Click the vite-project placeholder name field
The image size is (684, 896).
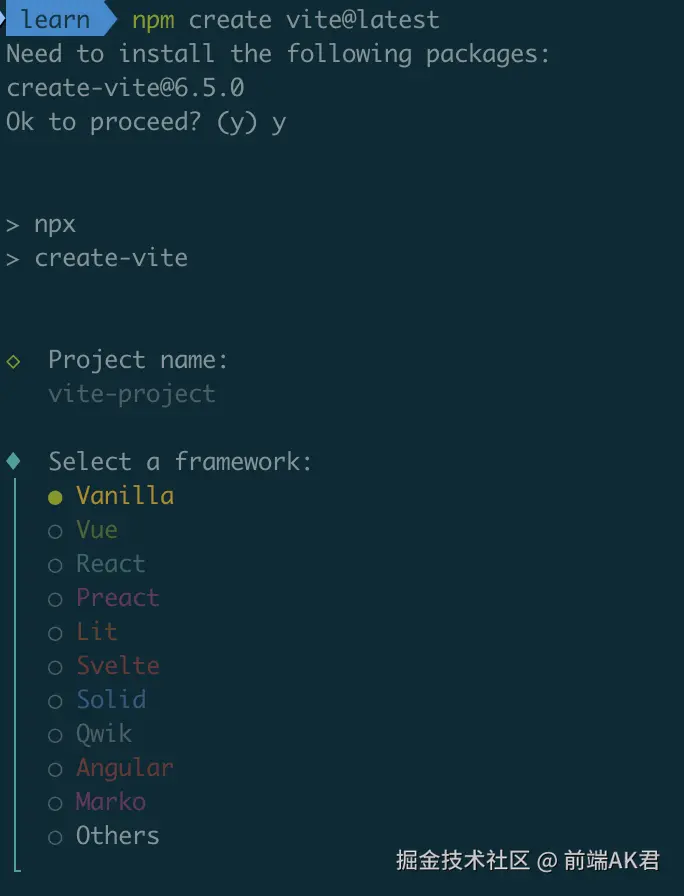(x=131, y=394)
